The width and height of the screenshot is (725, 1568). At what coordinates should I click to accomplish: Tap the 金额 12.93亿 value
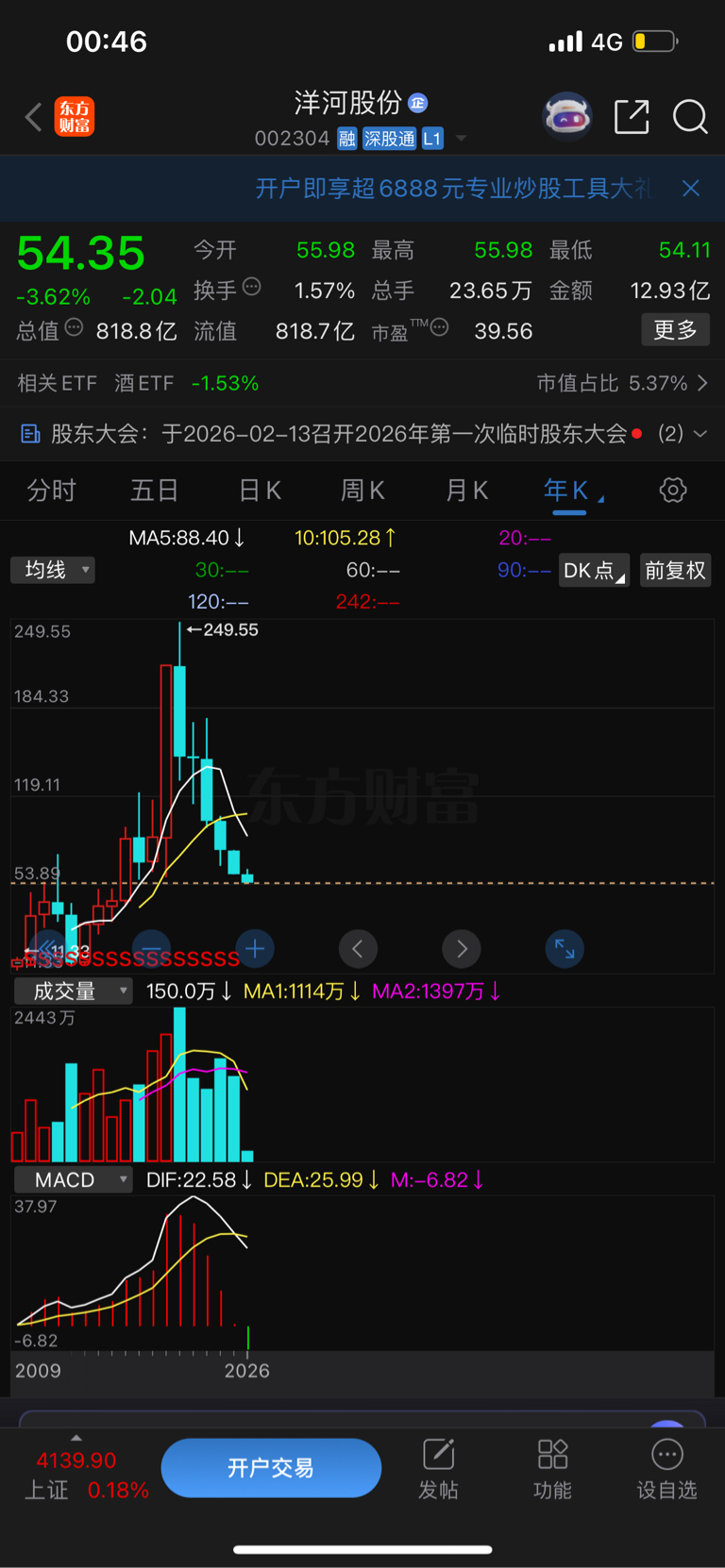(670, 290)
